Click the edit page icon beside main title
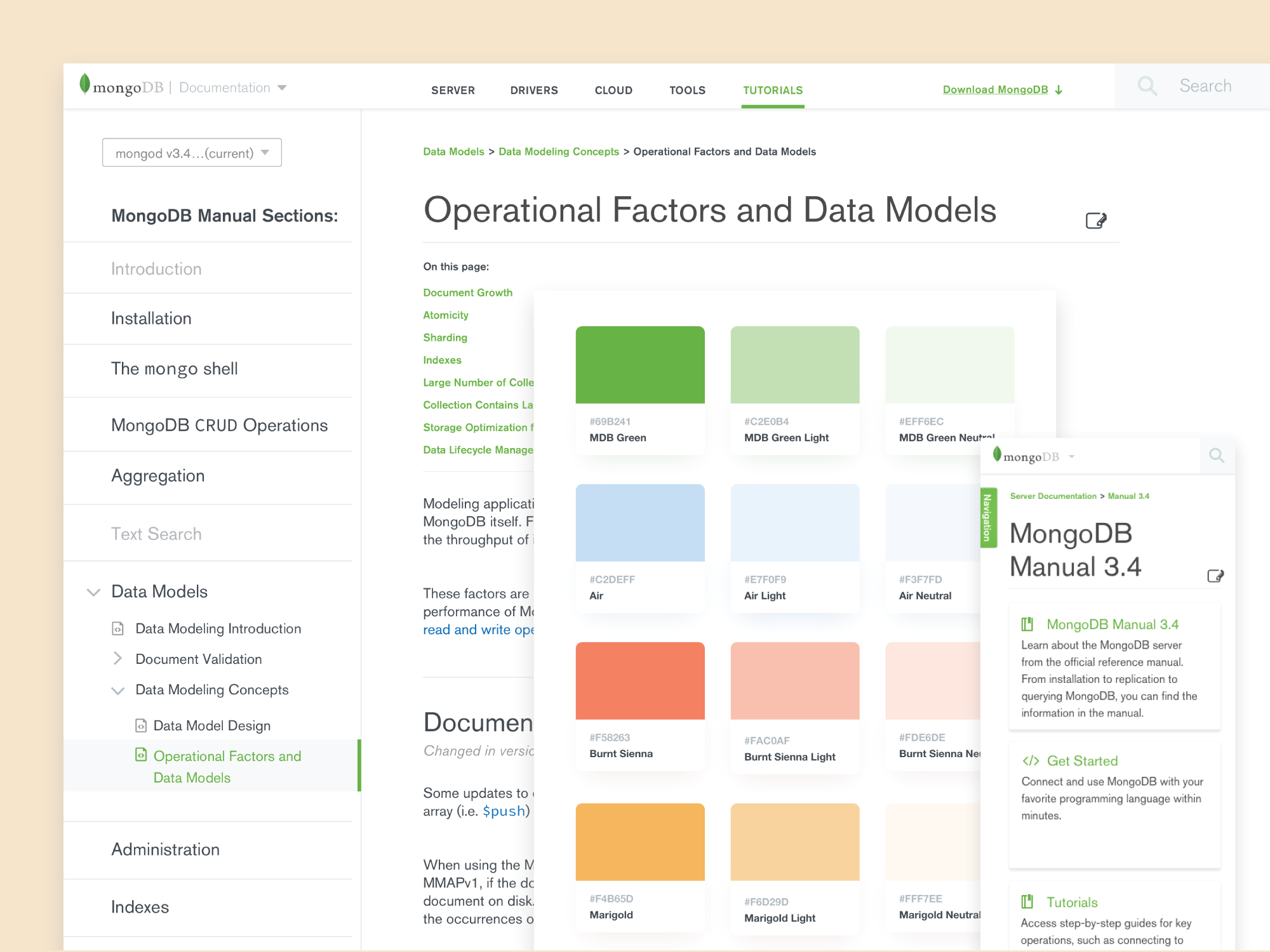This screenshot has height=952, width=1270. [1095, 221]
